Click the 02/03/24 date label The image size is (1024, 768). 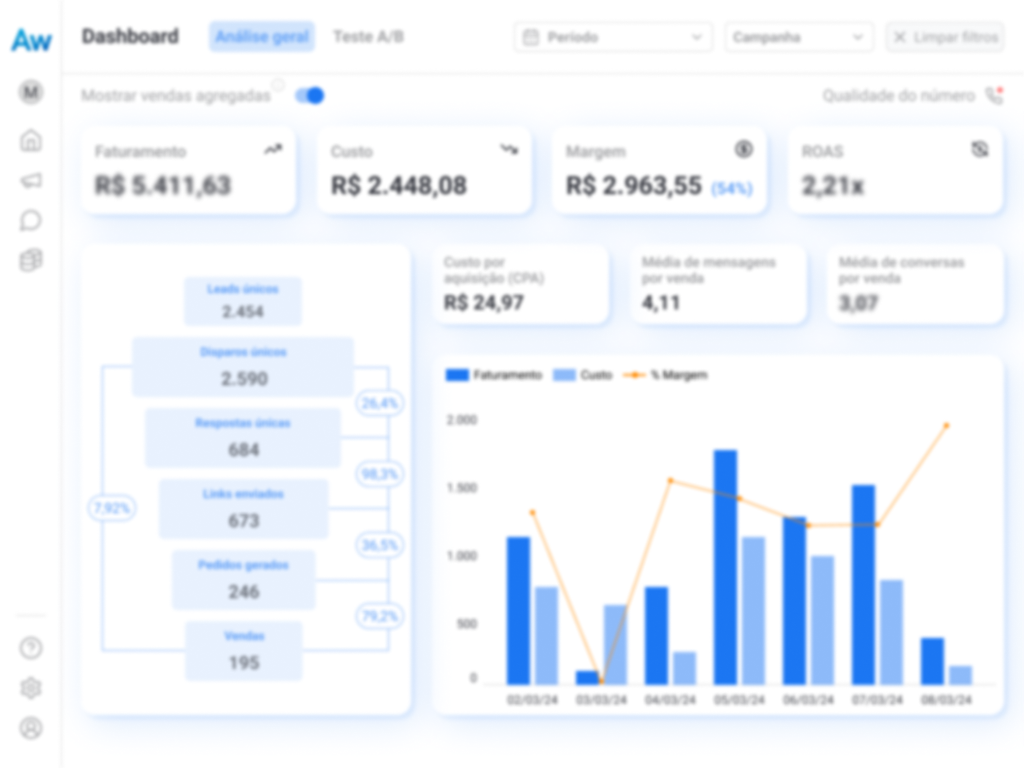pos(532,699)
